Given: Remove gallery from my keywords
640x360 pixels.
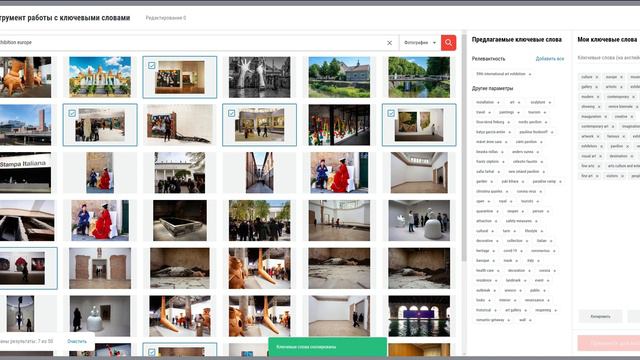Looking at the screenshot, I should [x=596, y=87].
